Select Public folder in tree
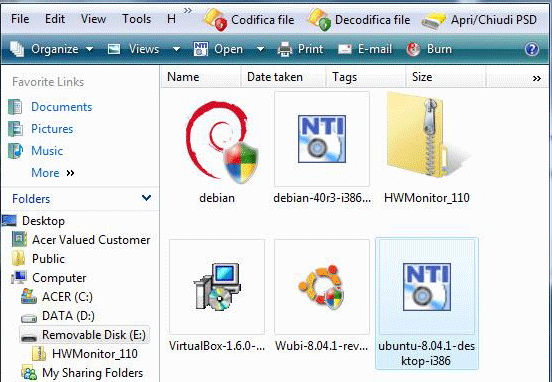This screenshot has width=552, height=382. pyautogui.click(x=48, y=259)
